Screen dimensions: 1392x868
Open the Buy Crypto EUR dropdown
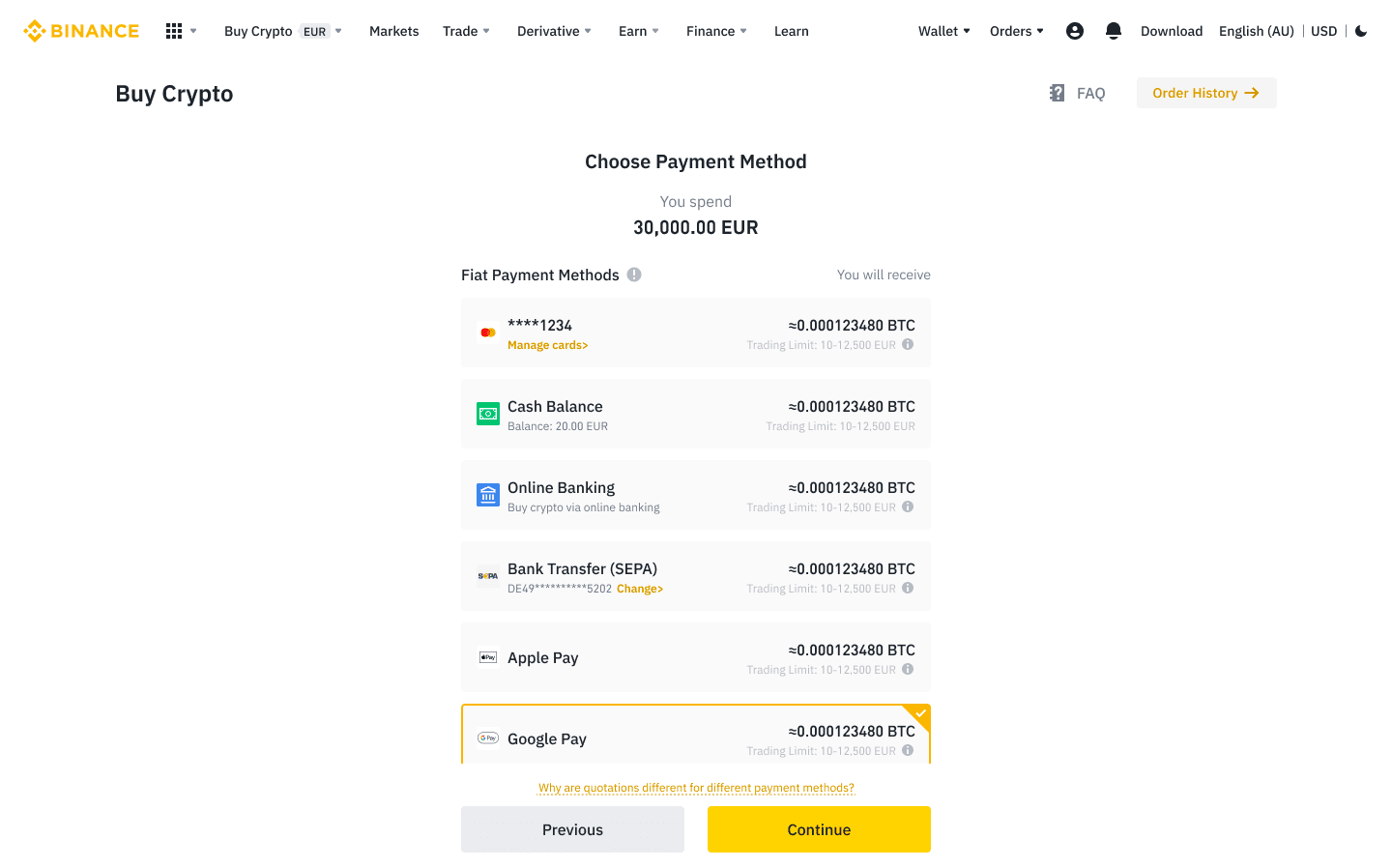283,31
